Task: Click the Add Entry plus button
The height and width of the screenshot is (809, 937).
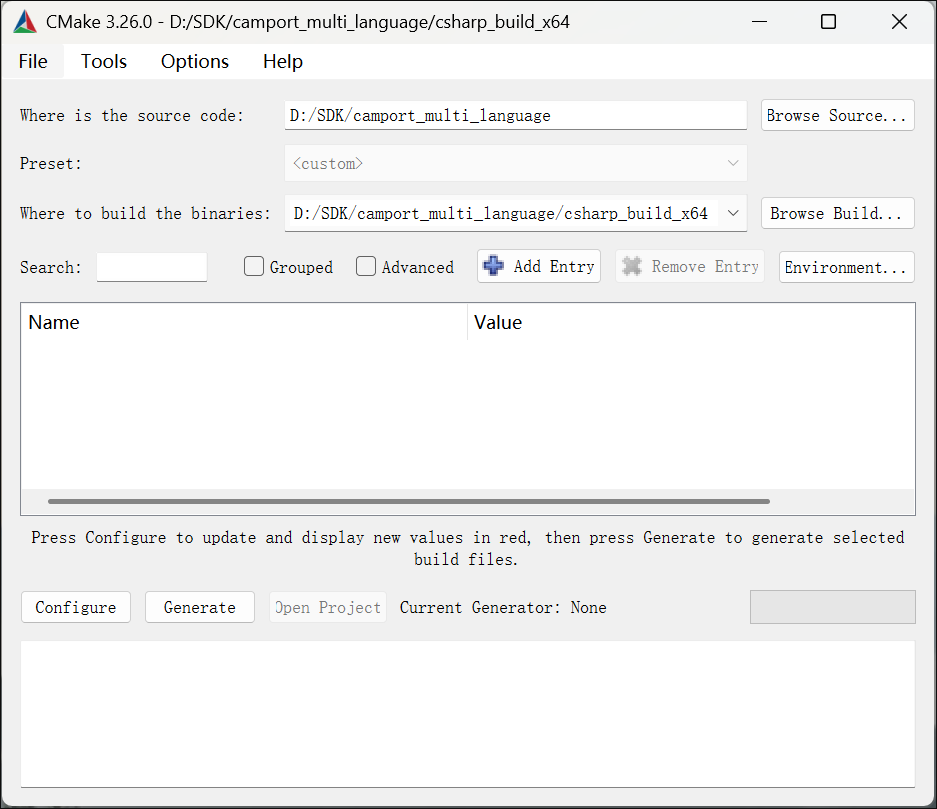Action: point(539,266)
